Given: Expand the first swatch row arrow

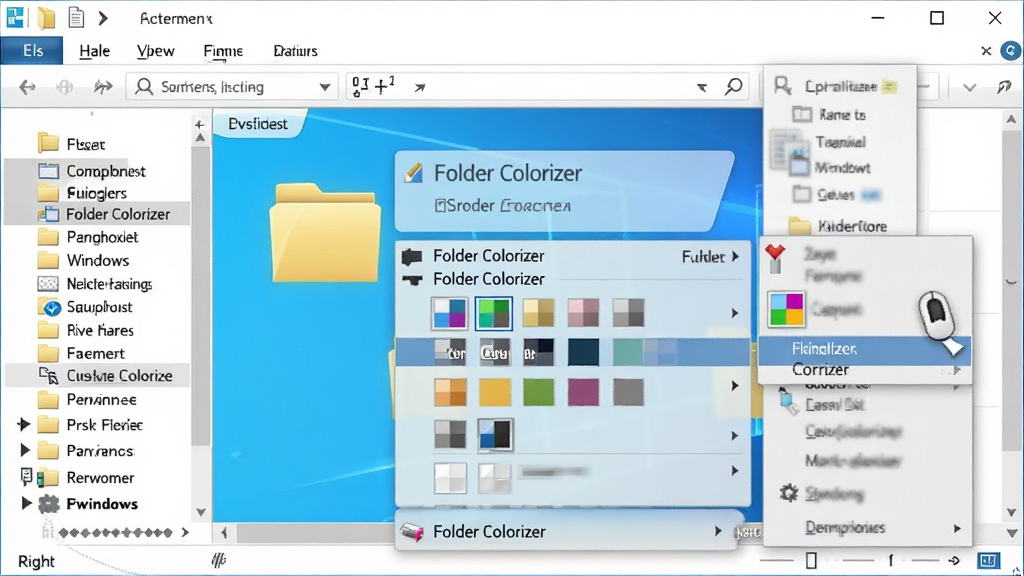Looking at the screenshot, I should pos(735,313).
